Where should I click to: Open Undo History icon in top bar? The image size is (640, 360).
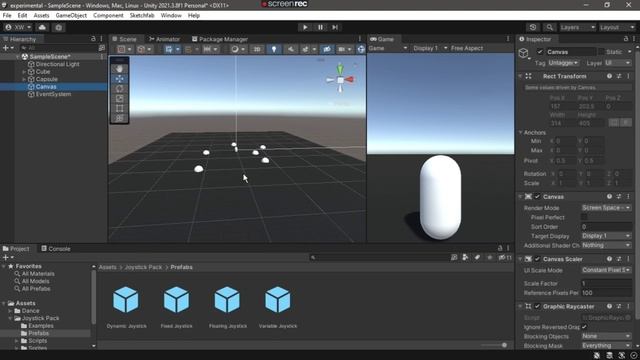pos(533,27)
